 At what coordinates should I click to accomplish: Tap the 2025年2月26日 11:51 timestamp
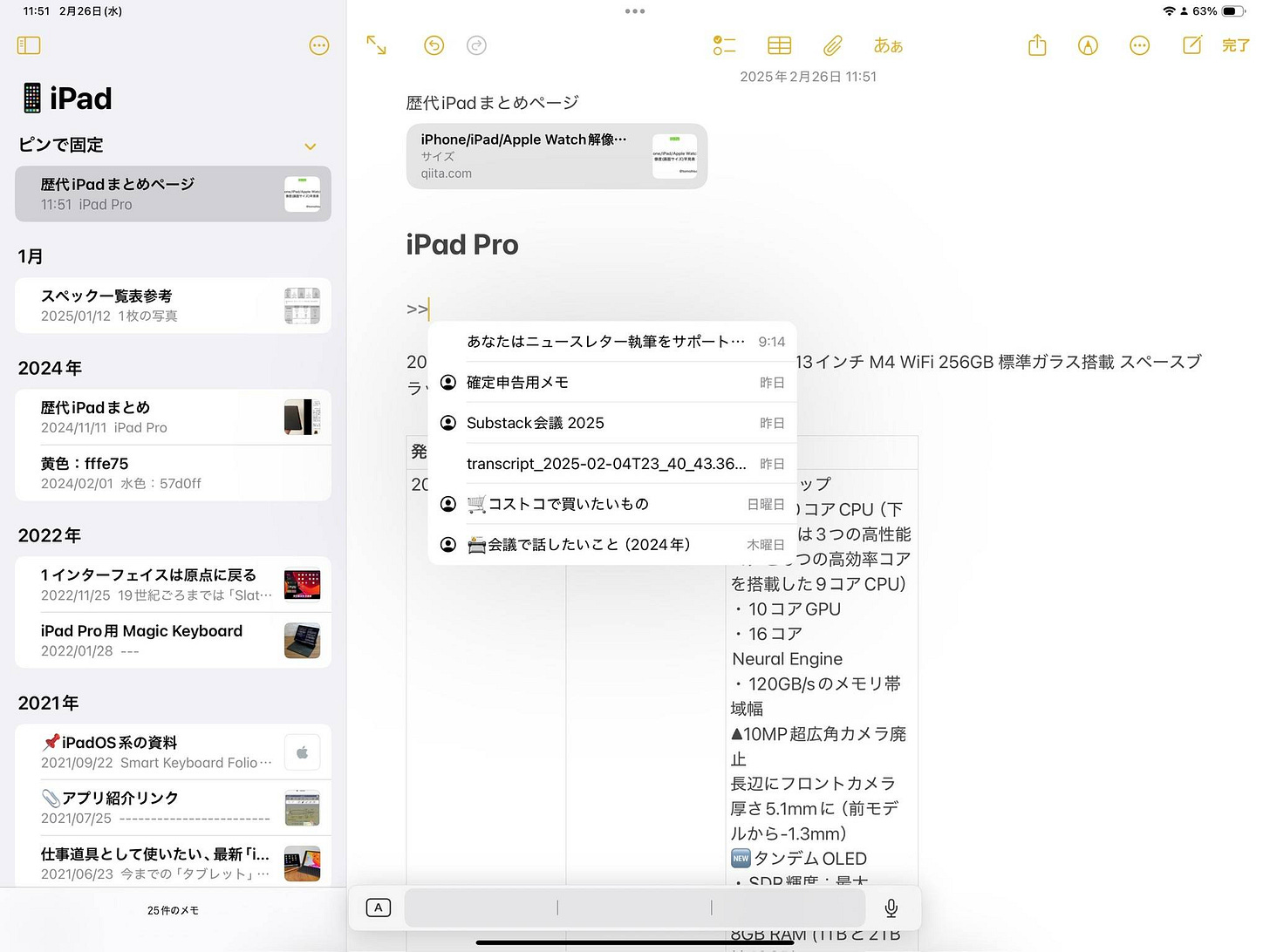tap(809, 77)
